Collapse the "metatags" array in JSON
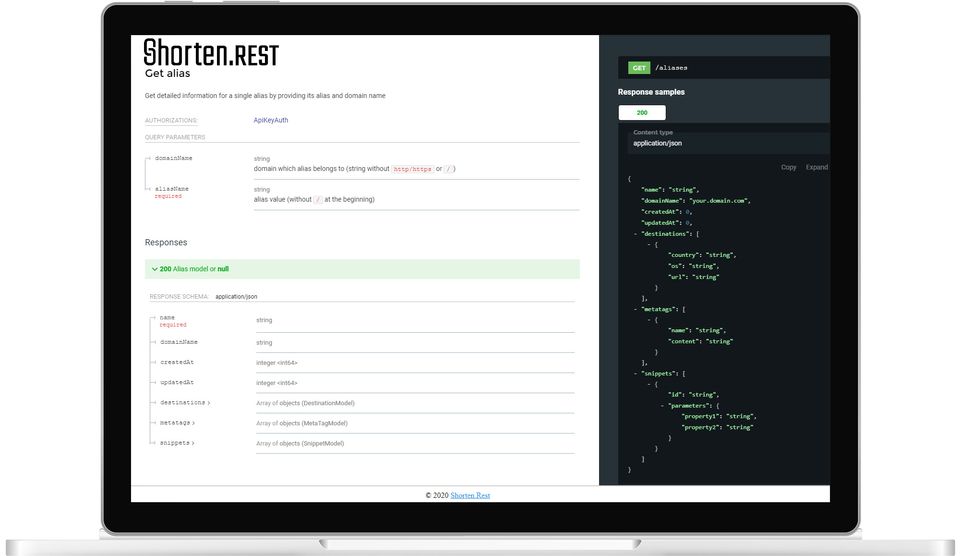This screenshot has width=960, height=556. [x=636, y=309]
